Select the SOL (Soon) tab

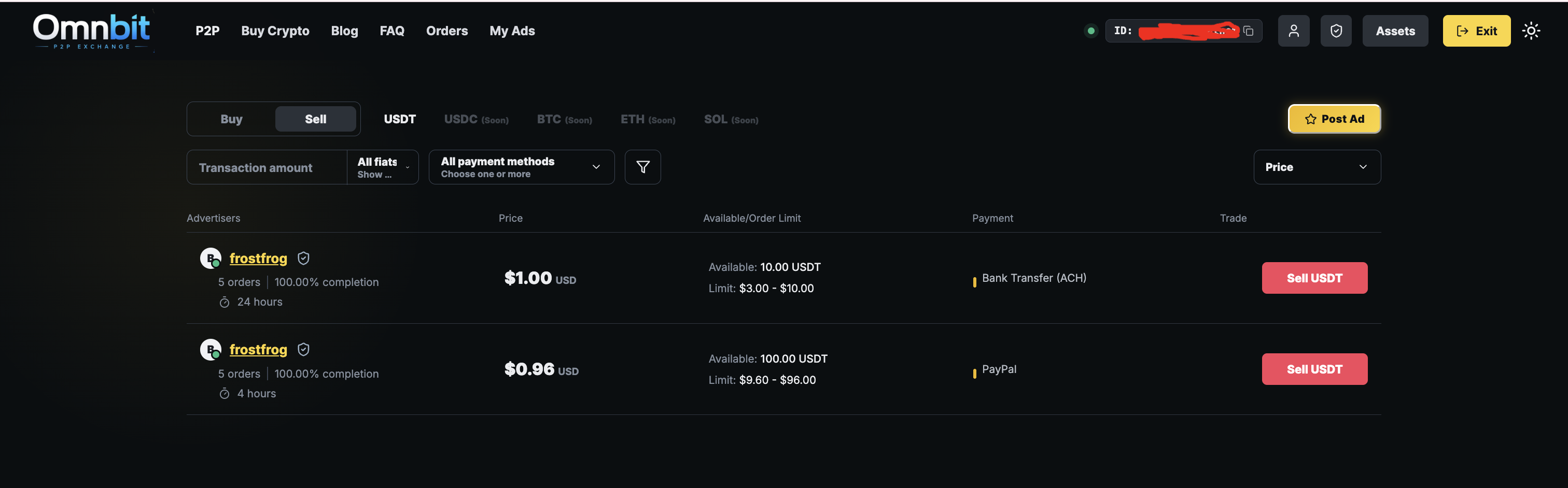pyautogui.click(x=731, y=119)
